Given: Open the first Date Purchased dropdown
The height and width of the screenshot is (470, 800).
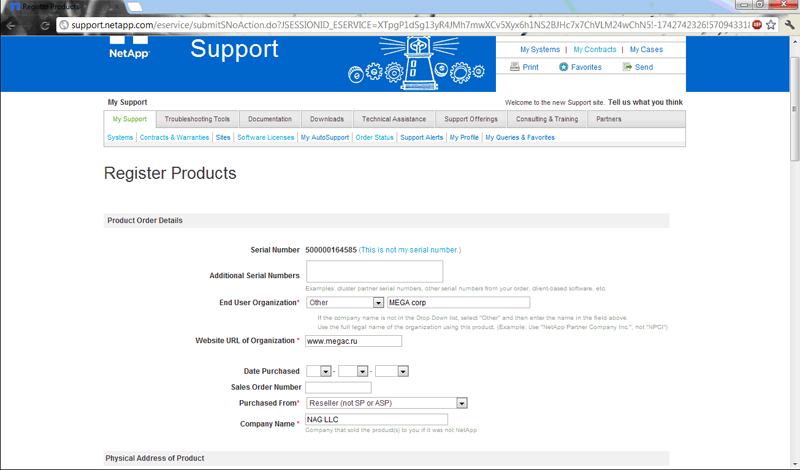Looking at the screenshot, I should (326, 371).
